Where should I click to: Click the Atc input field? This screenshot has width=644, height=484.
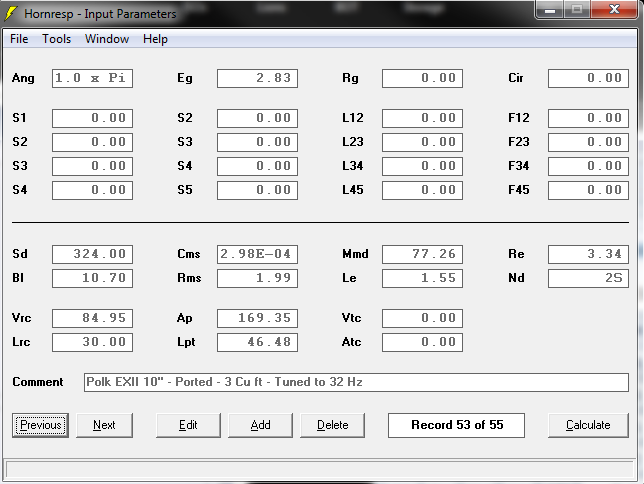click(422, 342)
